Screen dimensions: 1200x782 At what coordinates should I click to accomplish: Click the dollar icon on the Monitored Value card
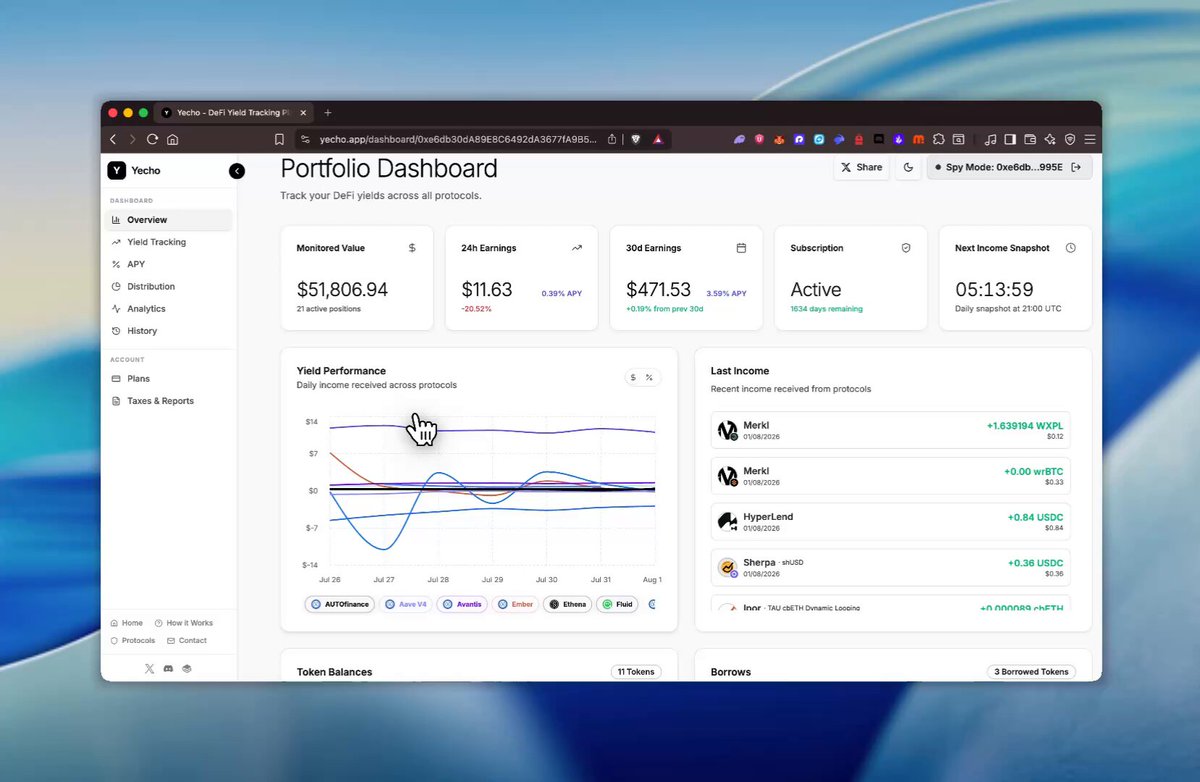click(x=412, y=248)
